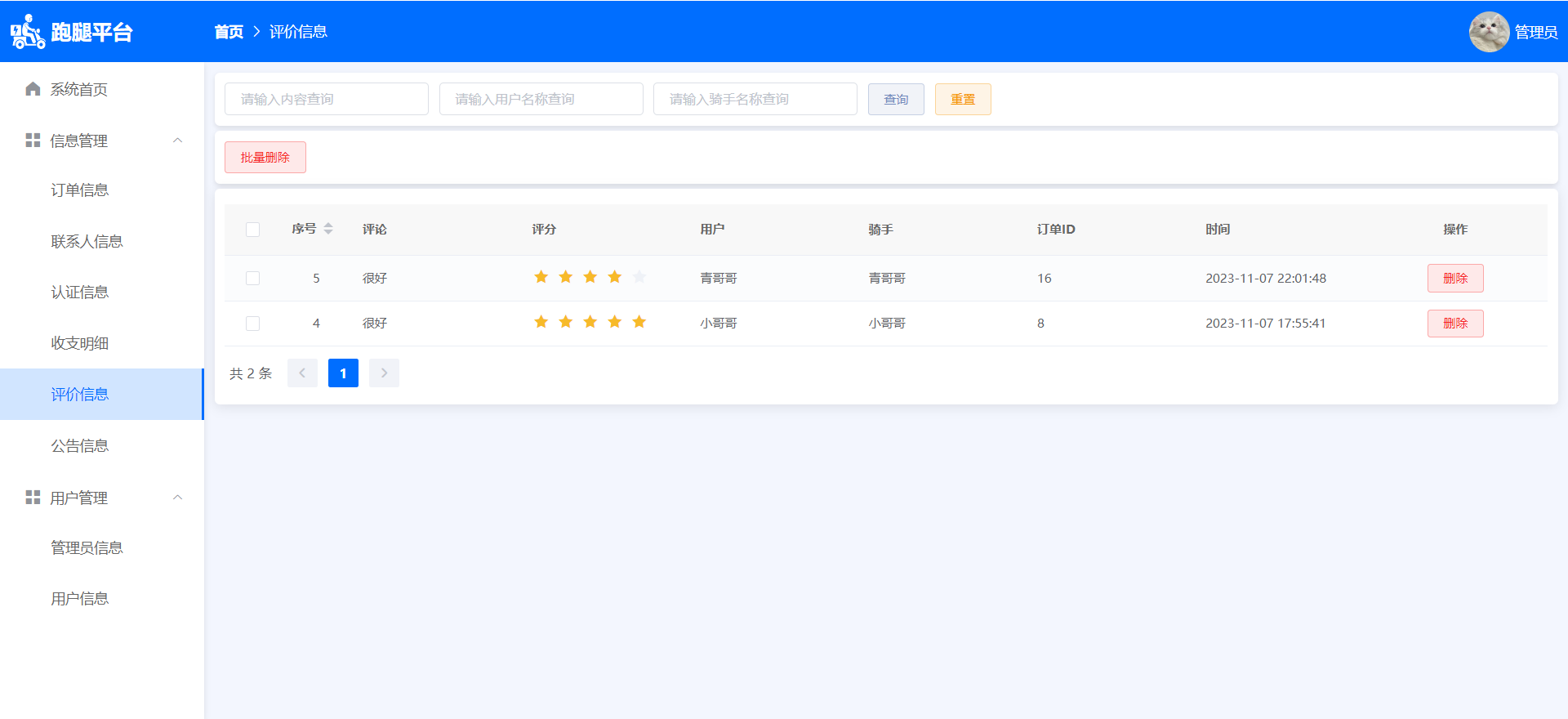Click 小哥哥 in the 用户 column

pyautogui.click(x=719, y=323)
